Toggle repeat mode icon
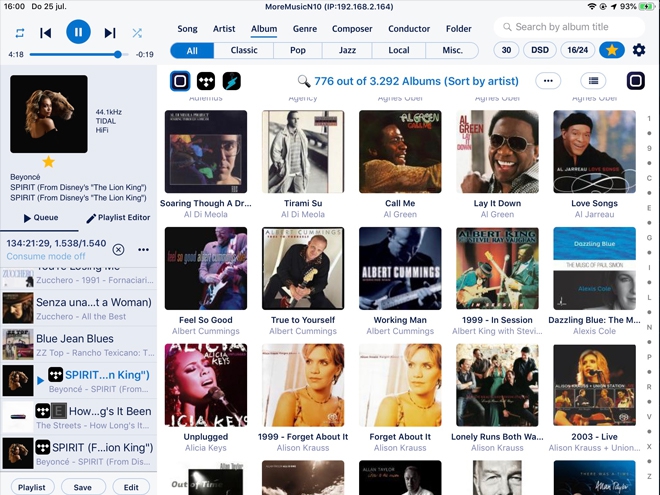660x495 pixels. point(20,33)
